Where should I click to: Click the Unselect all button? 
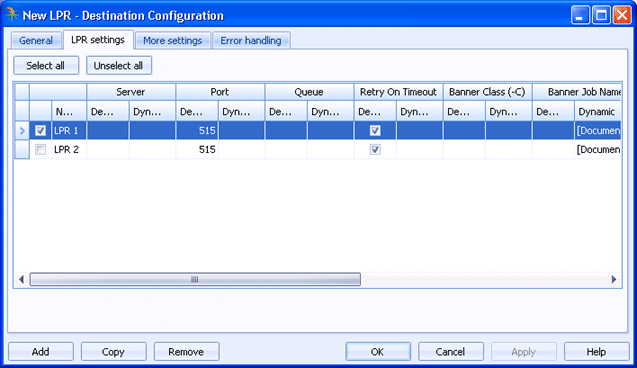[119, 65]
